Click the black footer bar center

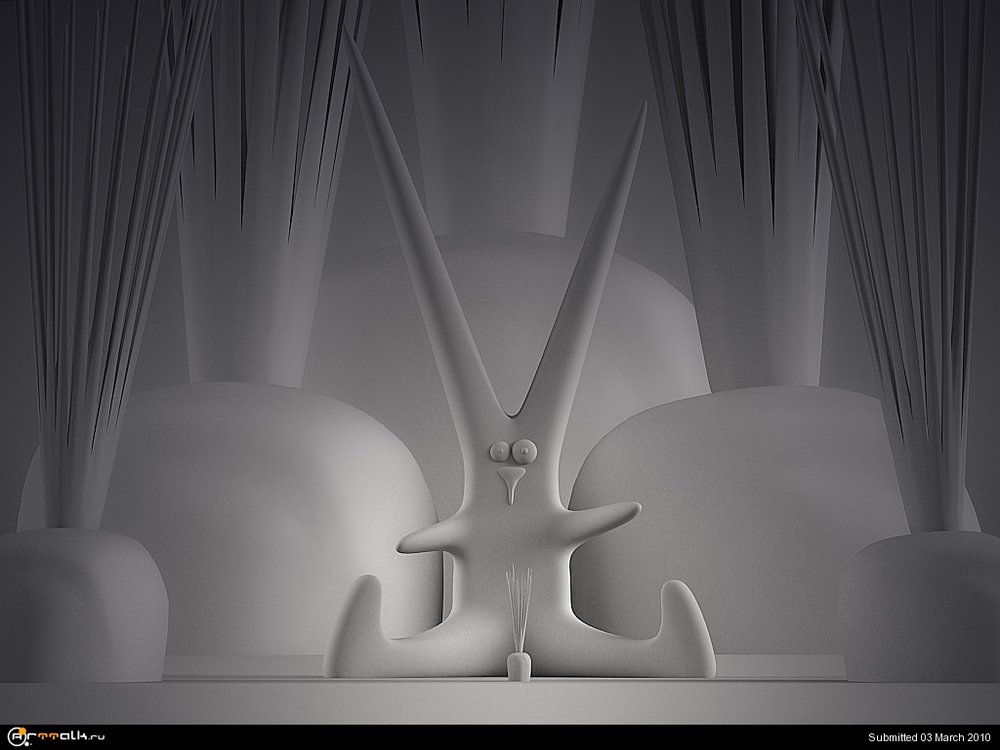tap(500, 737)
